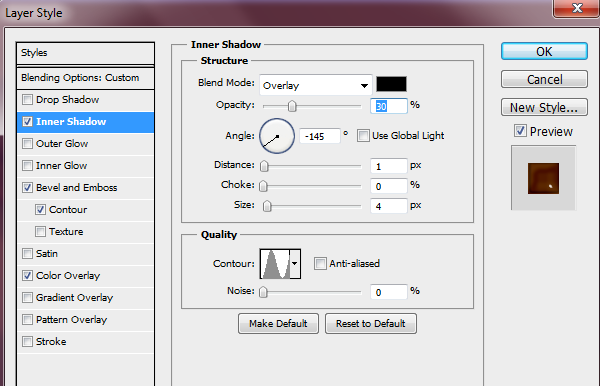Click the Choke slider handle
The width and height of the screenshot is (600, 386).
[x=263, y=186]
